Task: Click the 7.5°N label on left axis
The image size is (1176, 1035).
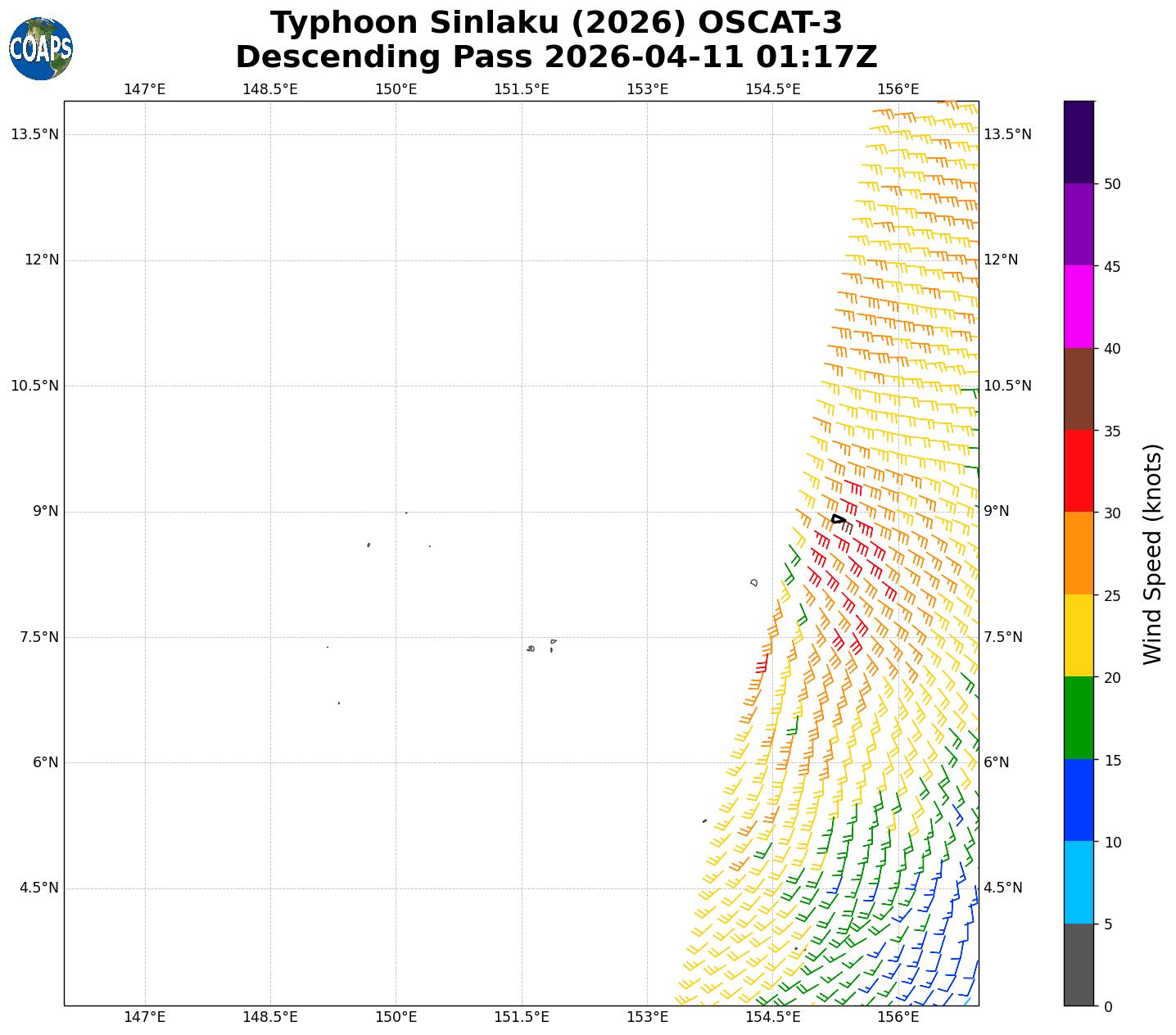Action: click(34, 637)
